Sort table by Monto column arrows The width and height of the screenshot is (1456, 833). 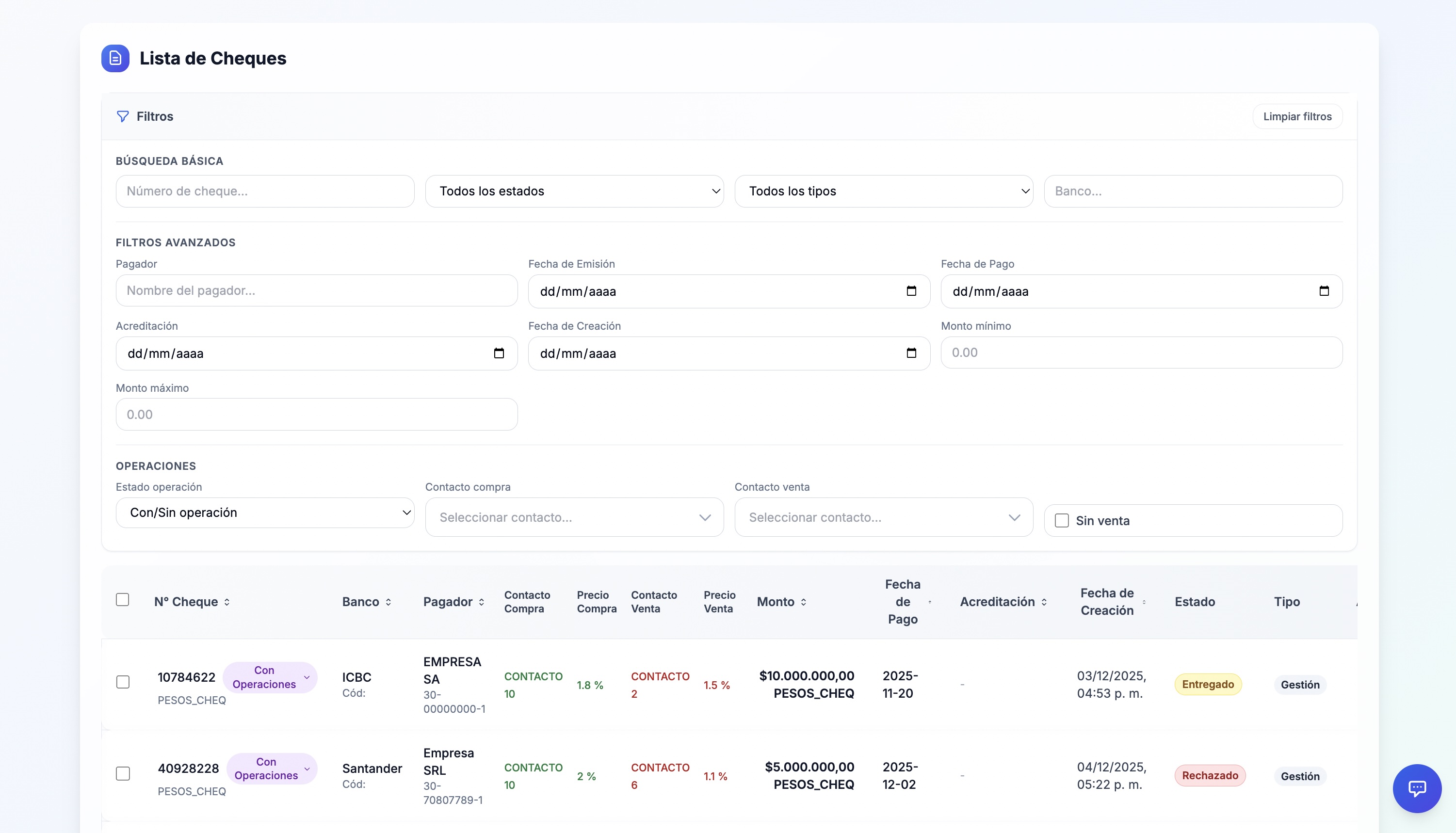click(x=803, y=602)
